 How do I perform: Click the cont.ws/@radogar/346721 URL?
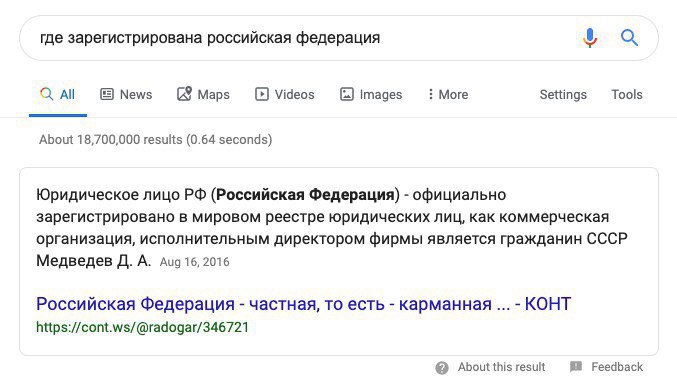click(142, 327)
